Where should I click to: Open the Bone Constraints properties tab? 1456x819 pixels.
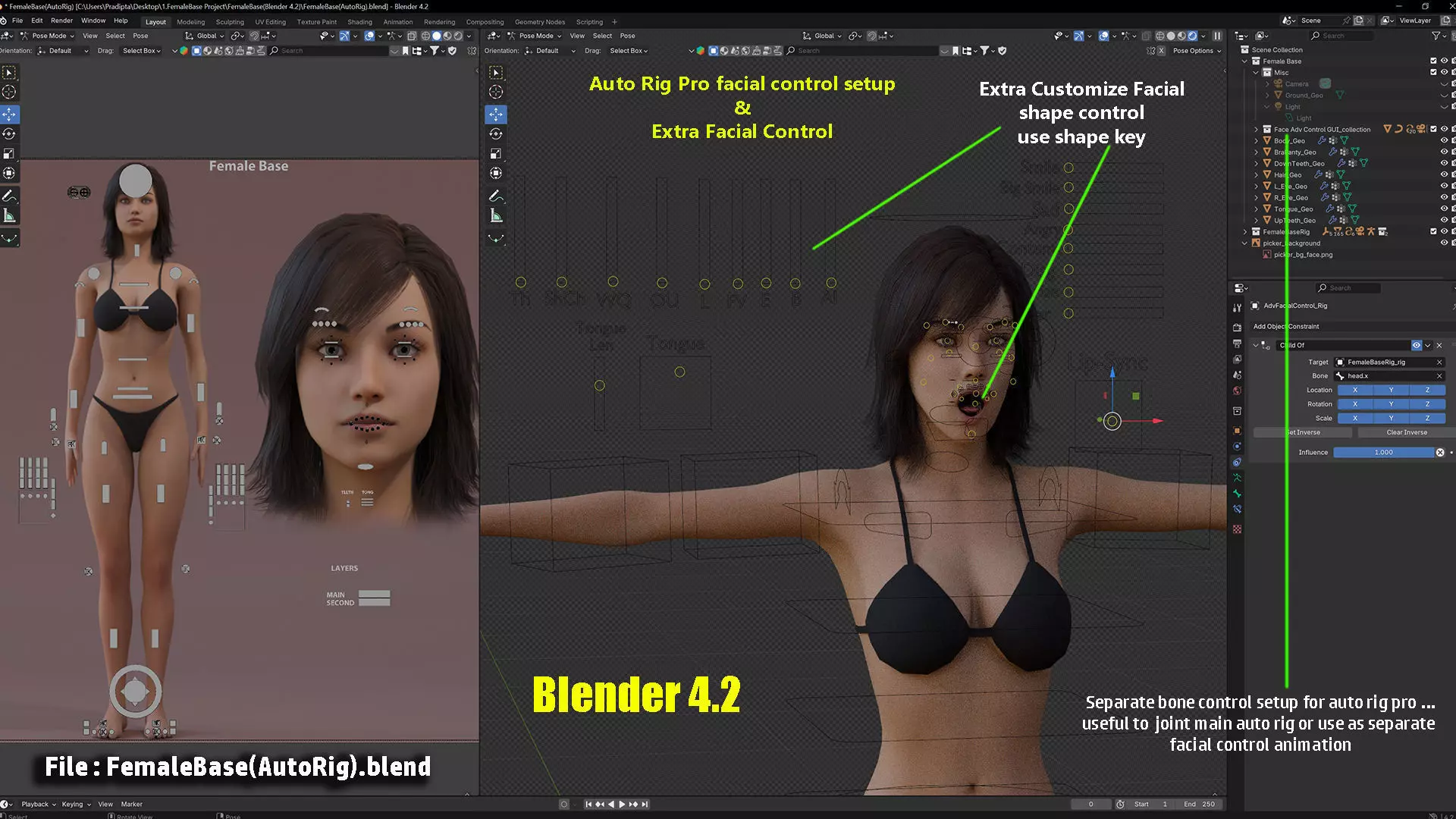[1237, 510]
